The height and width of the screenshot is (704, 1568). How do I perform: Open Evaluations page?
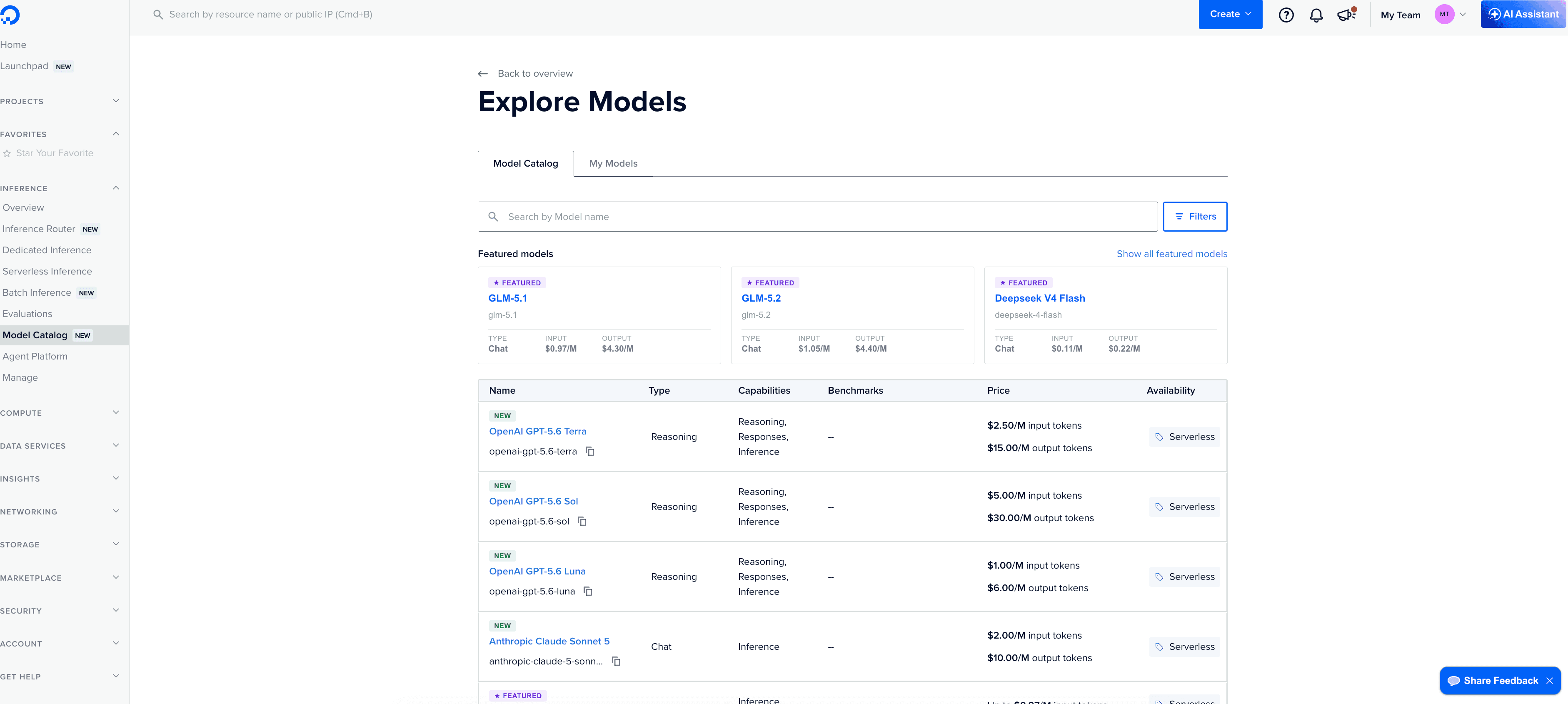click(27, 315)
